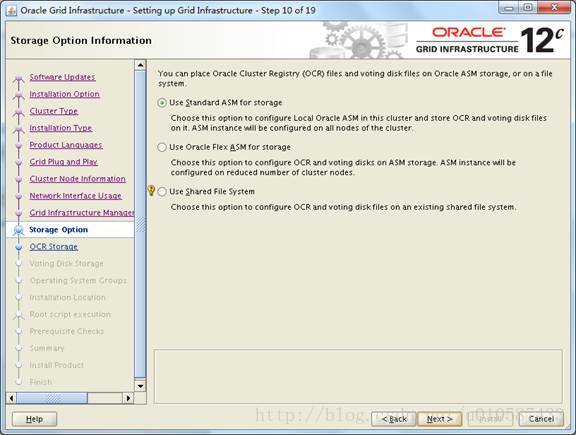
Task: Cancel the Grid Infrastructure setup
Action: coord(541,419)
